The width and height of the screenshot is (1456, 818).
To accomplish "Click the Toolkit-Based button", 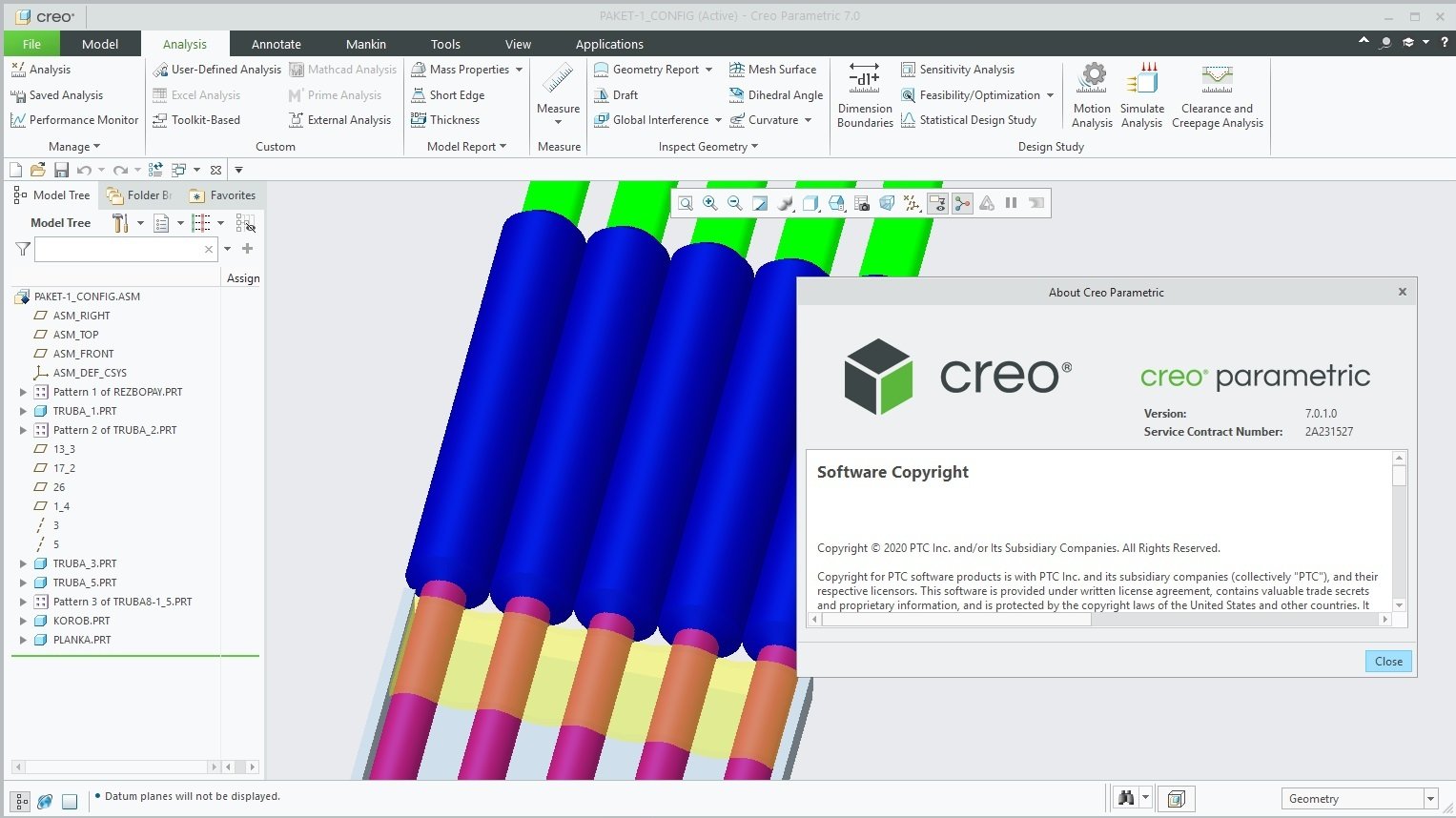I will tap(196, 120).
